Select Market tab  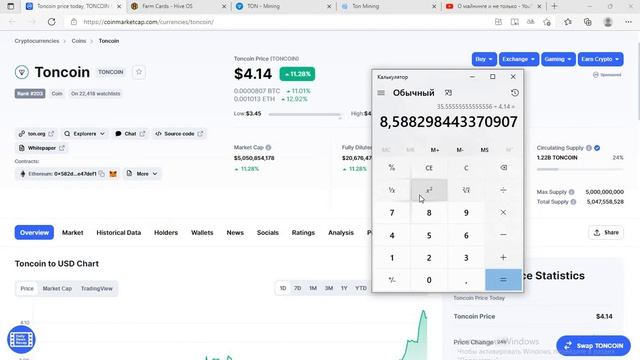73,233
